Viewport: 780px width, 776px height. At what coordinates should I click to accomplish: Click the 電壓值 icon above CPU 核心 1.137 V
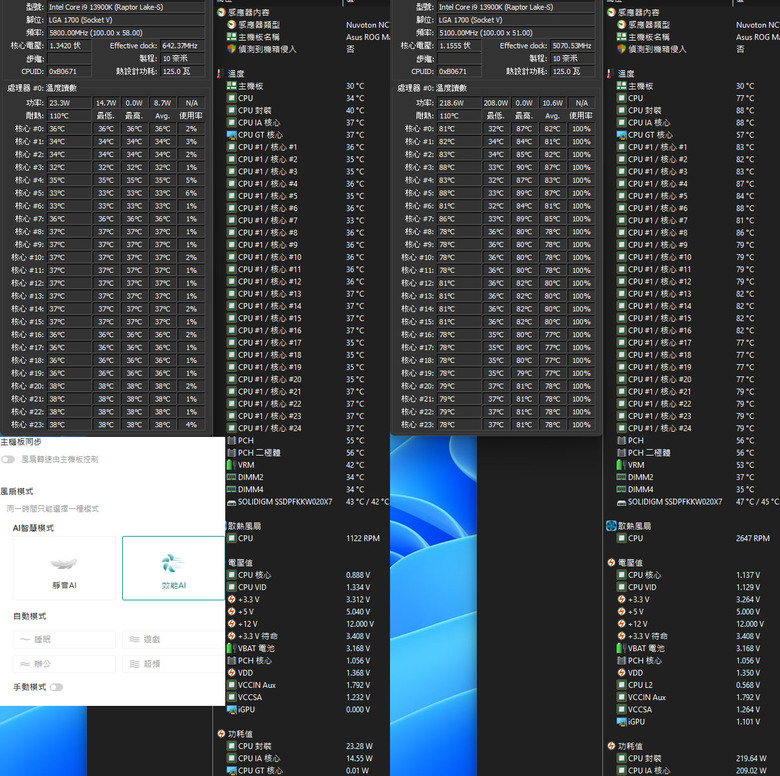[x=611, y=563]
